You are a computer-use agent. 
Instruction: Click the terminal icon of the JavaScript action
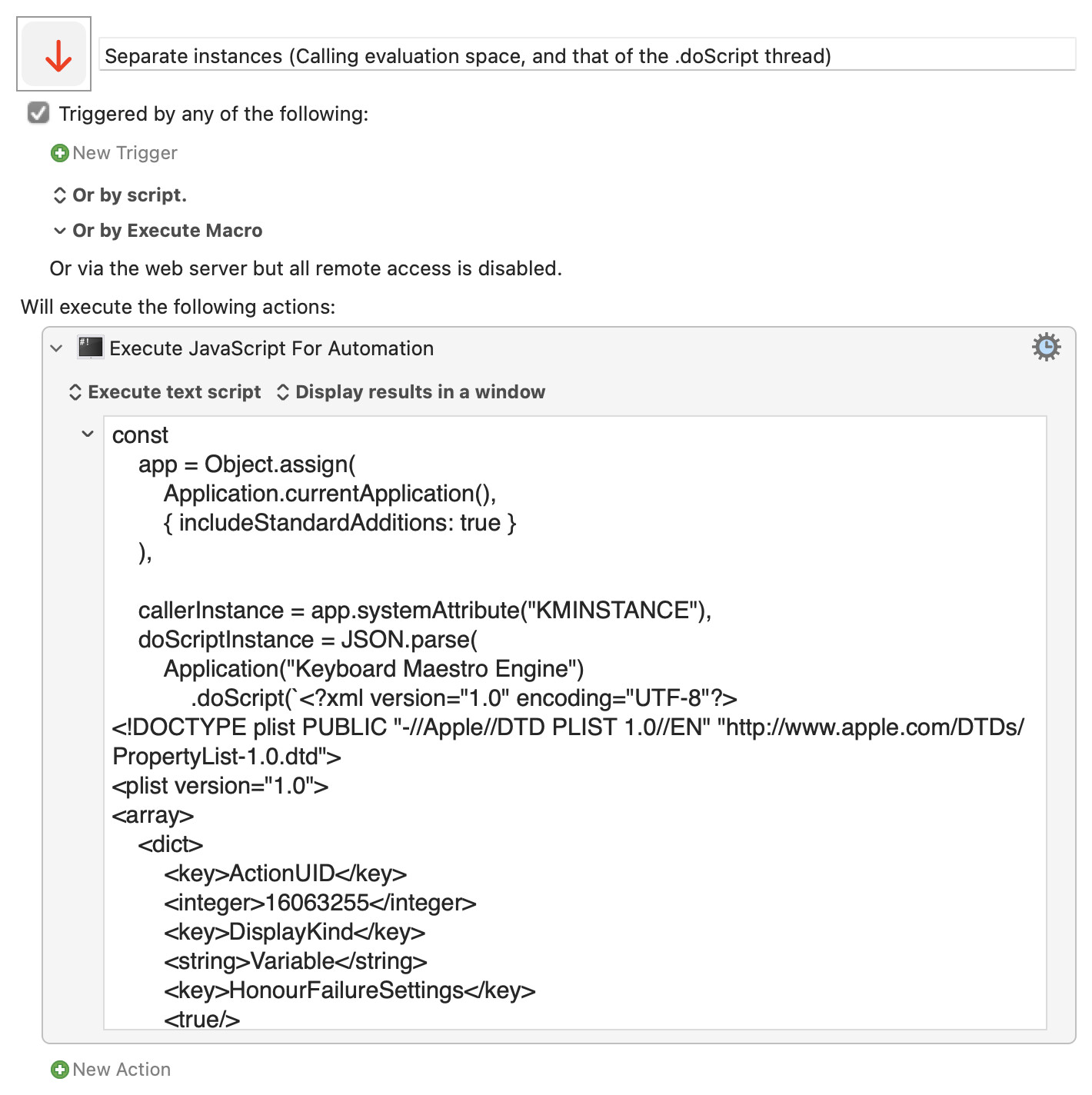click(91, 348)
